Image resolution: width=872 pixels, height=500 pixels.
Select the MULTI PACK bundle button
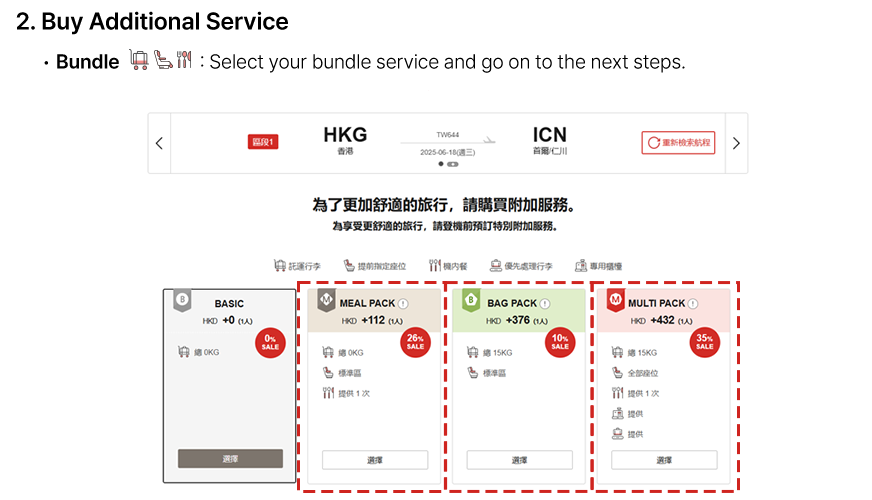pyautogui.click(x=664, y=460)
